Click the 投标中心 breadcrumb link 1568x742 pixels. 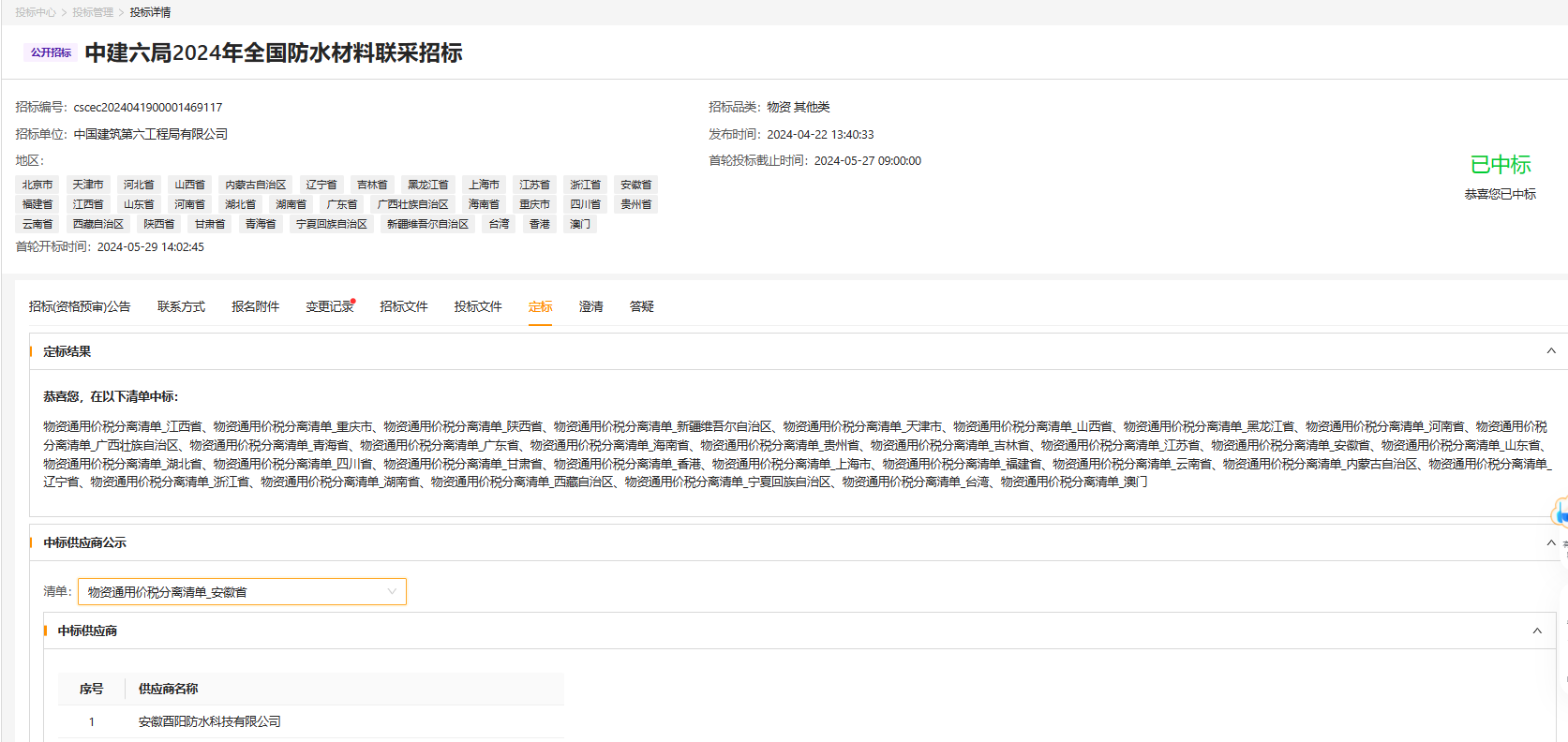[36, 12]
